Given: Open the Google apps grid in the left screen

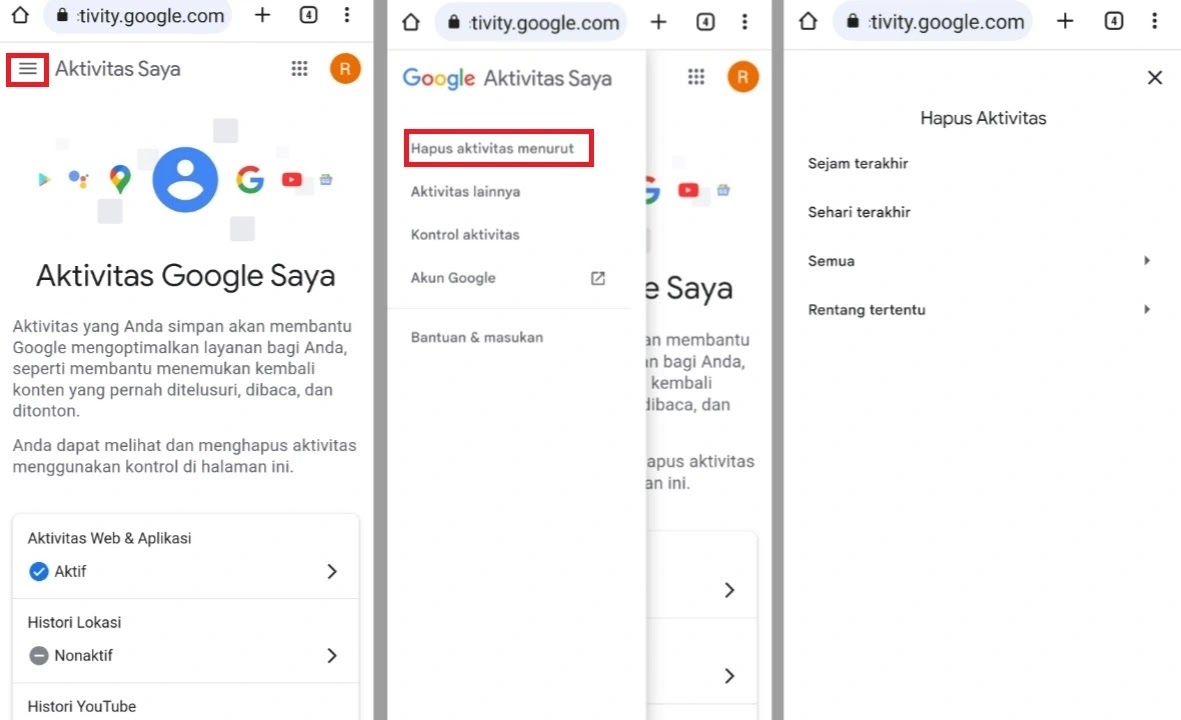Looking at the screenshot, I should coord(300,69).
